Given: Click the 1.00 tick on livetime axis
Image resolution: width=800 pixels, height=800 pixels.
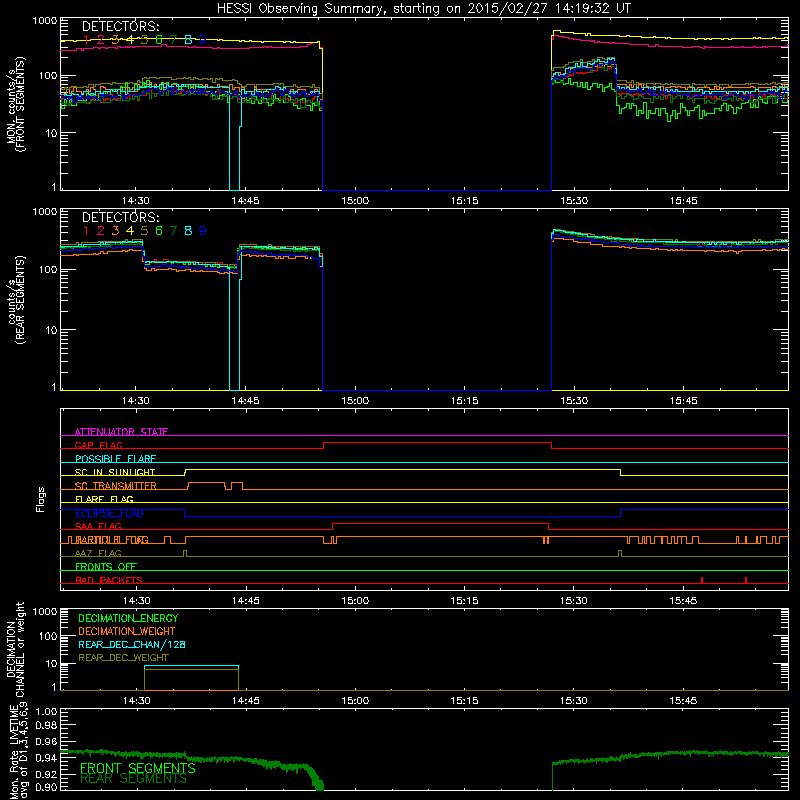Looking at the screenshot, I should tap(46, 712).
